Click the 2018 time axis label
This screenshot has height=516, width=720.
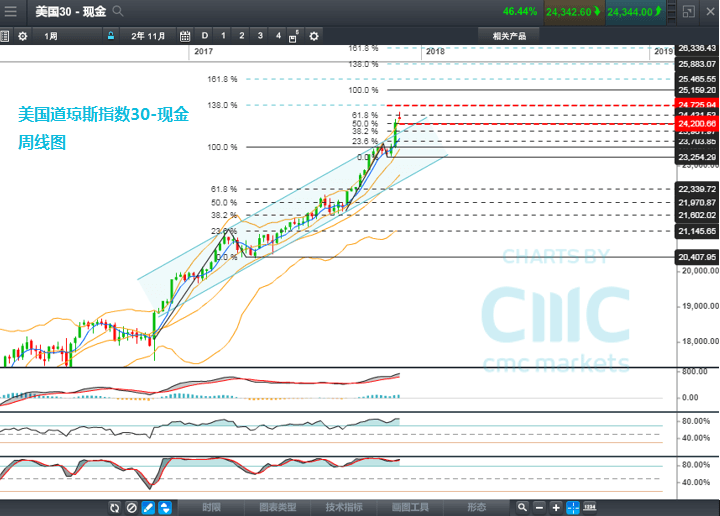pyautogui.click(x=435, y=51)
